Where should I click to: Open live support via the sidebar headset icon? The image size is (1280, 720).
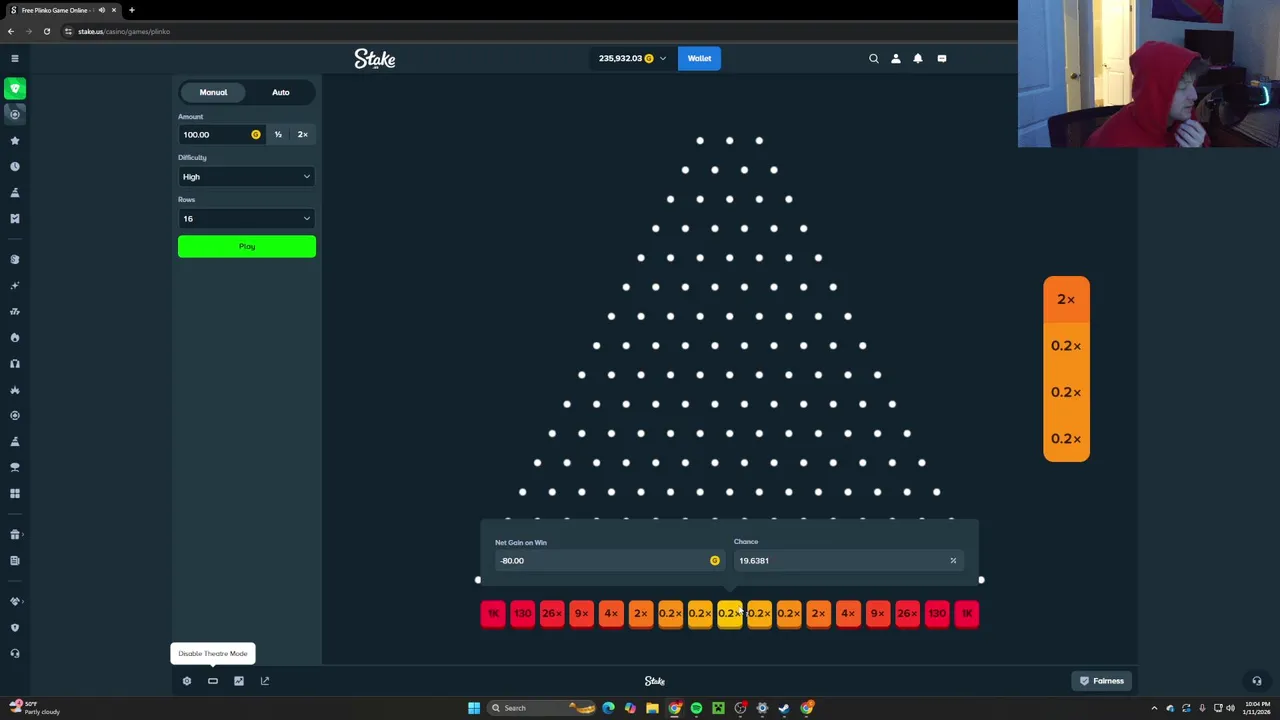(15, 653)
